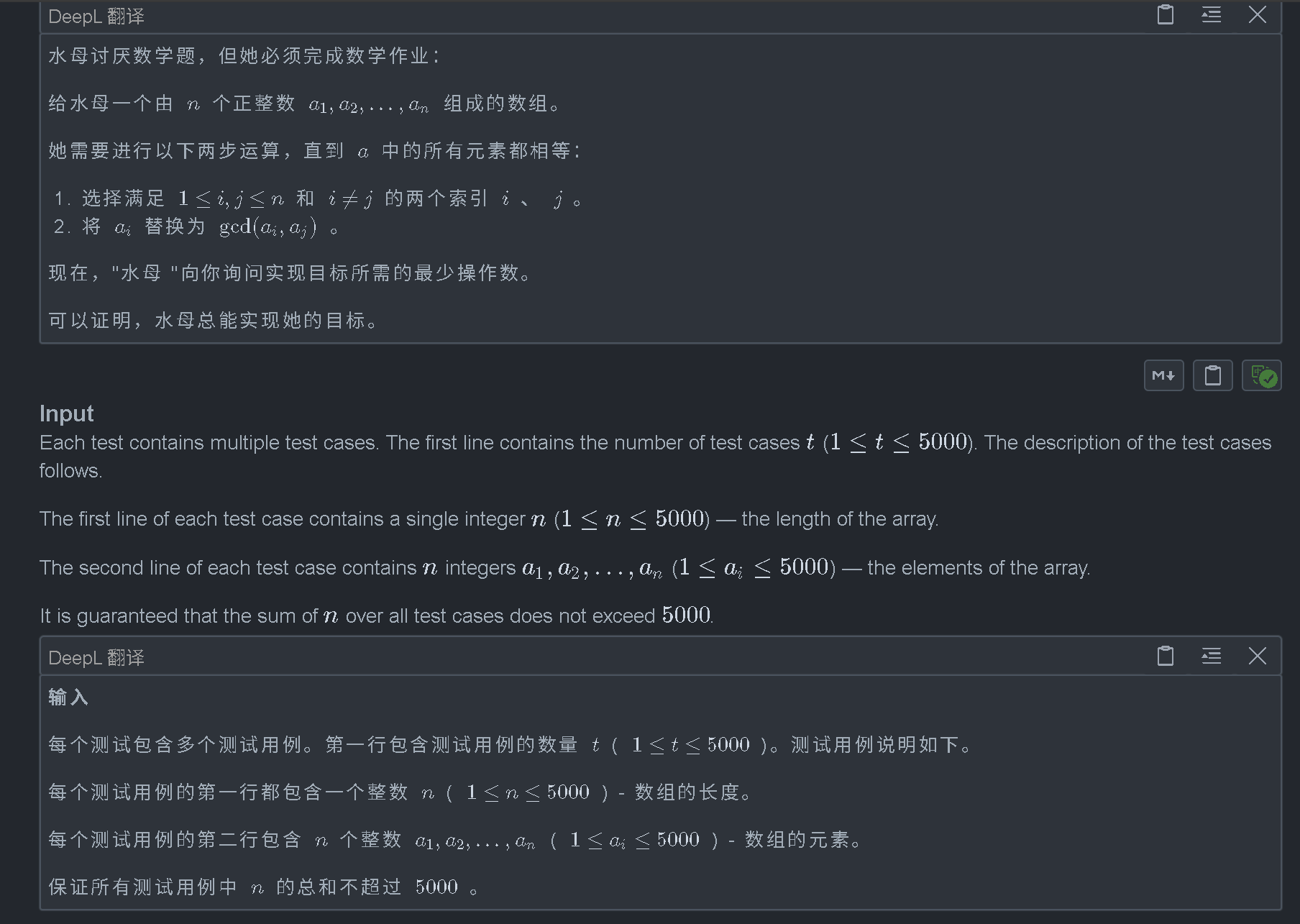Copy the translated problem statement text
Screen dimensions: 1300x924
point(1164,14)
